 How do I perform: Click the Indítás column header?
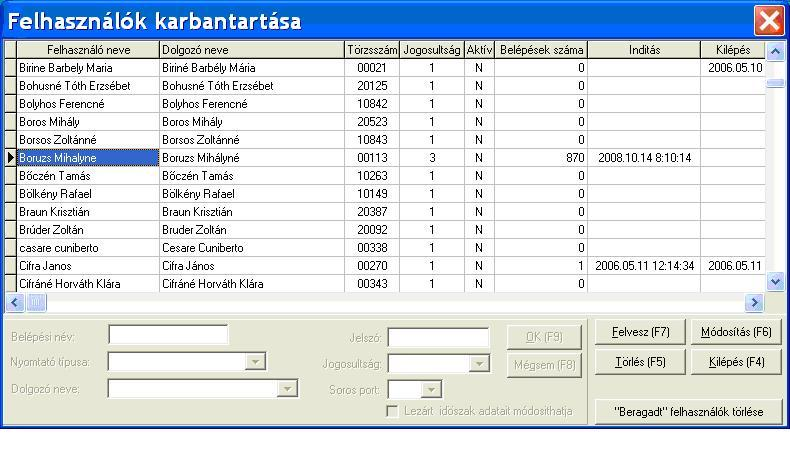pyautogui.click(x=644, y=50)
